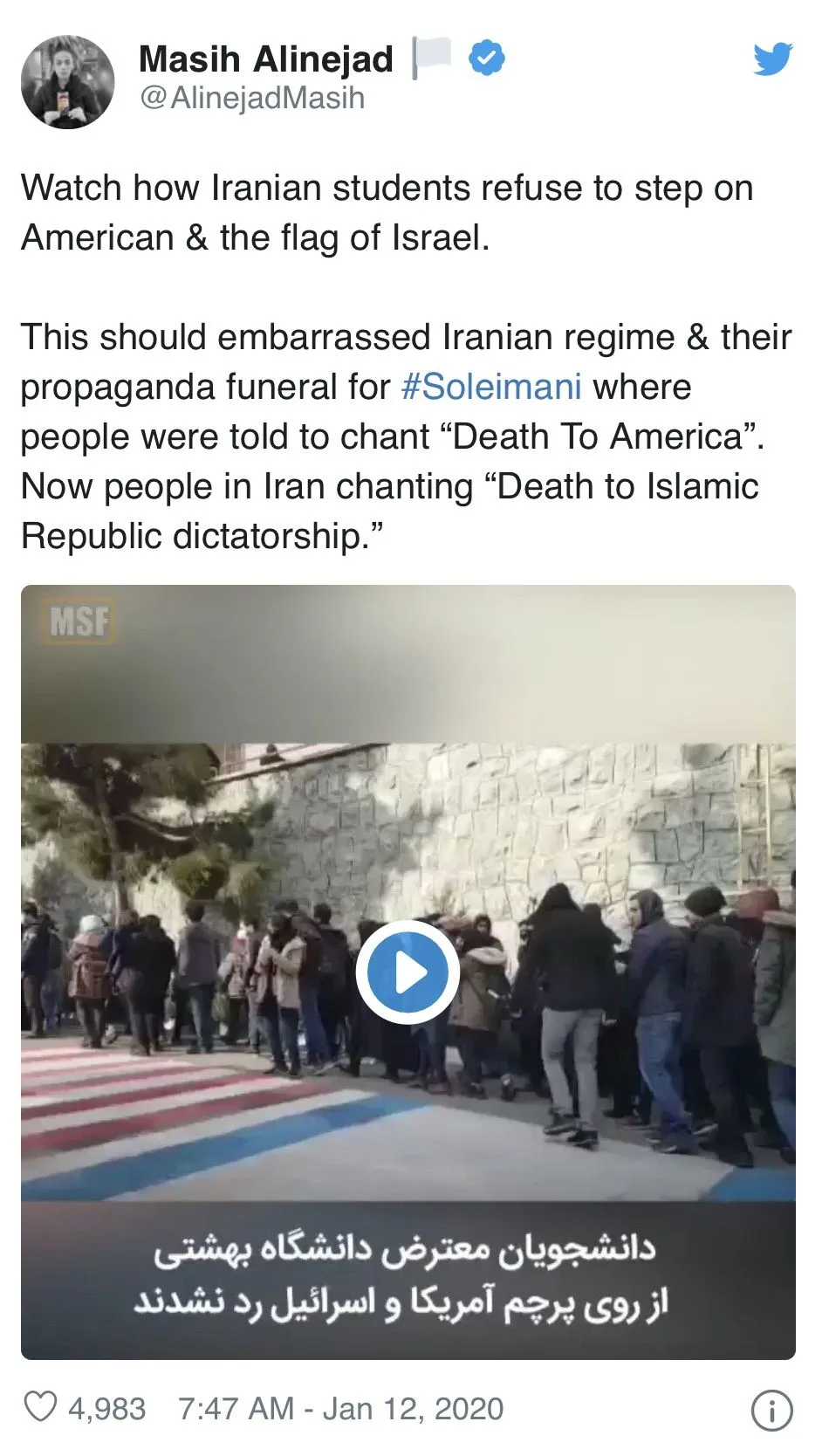Open the tweet info icon

(772, 1410)
